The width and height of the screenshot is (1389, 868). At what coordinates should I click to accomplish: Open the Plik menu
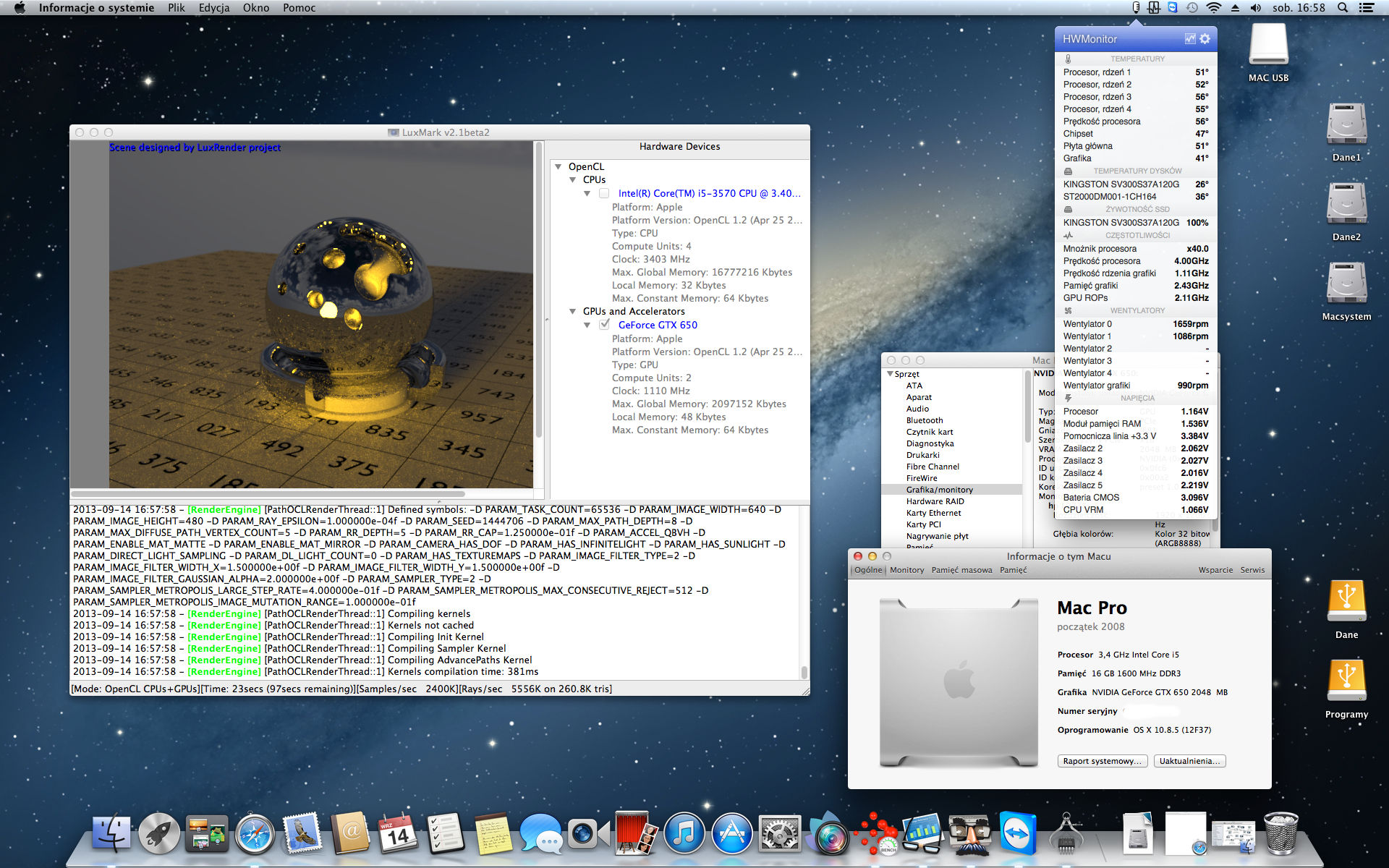177,8
